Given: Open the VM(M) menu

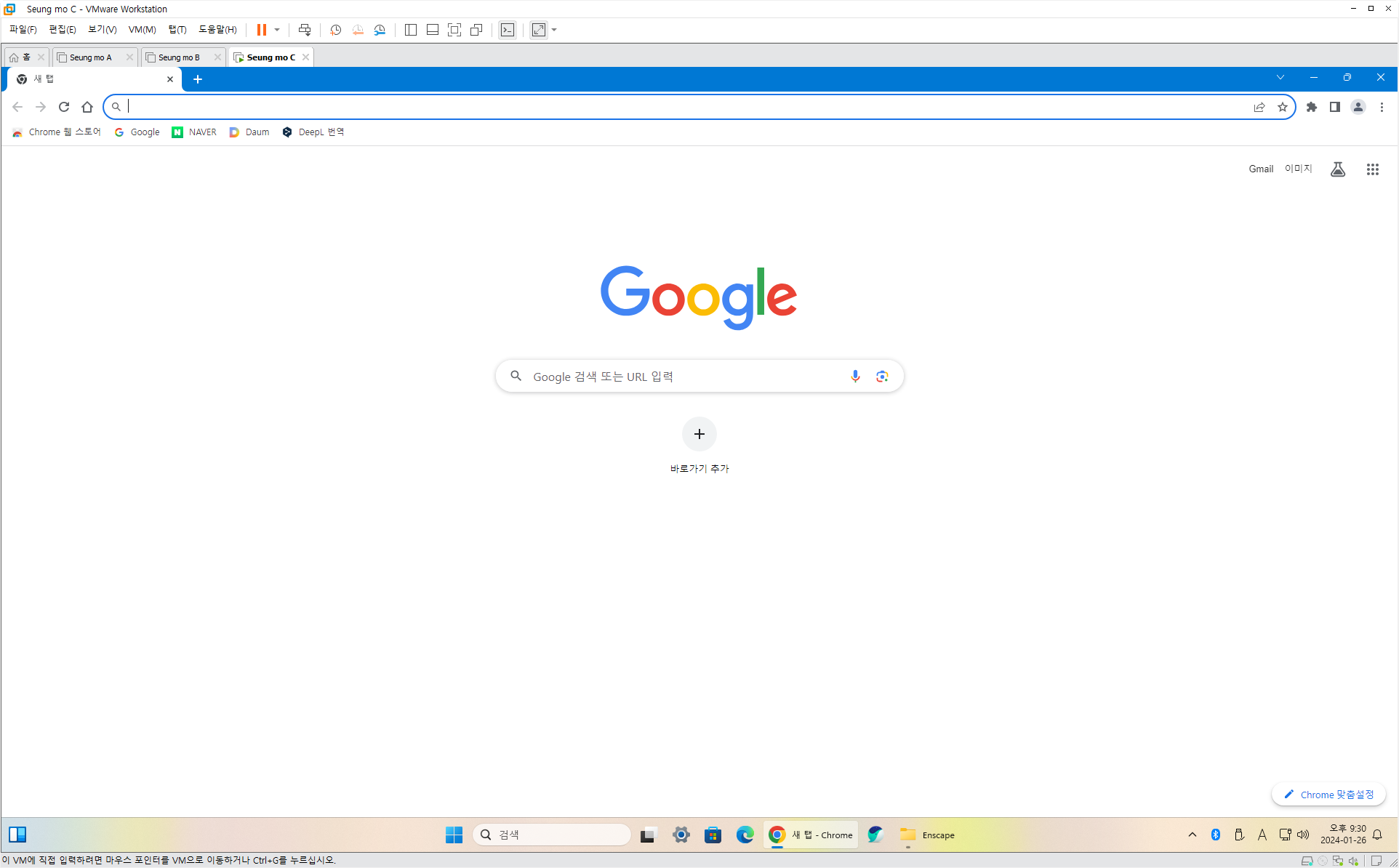Looking at the screenshot, I should click(x=142, y=30).
